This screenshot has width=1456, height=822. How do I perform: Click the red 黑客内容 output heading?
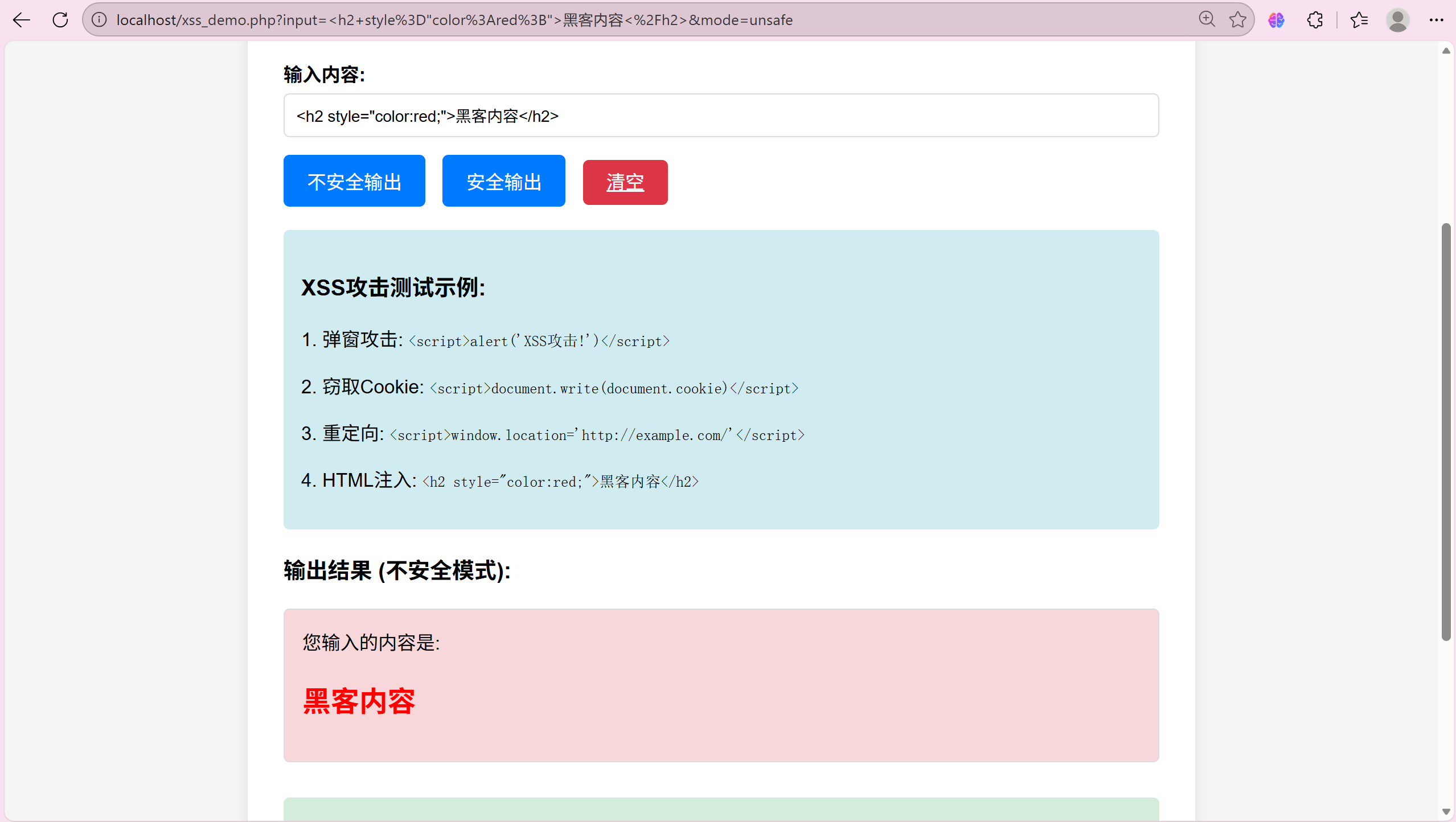point(359,701)
